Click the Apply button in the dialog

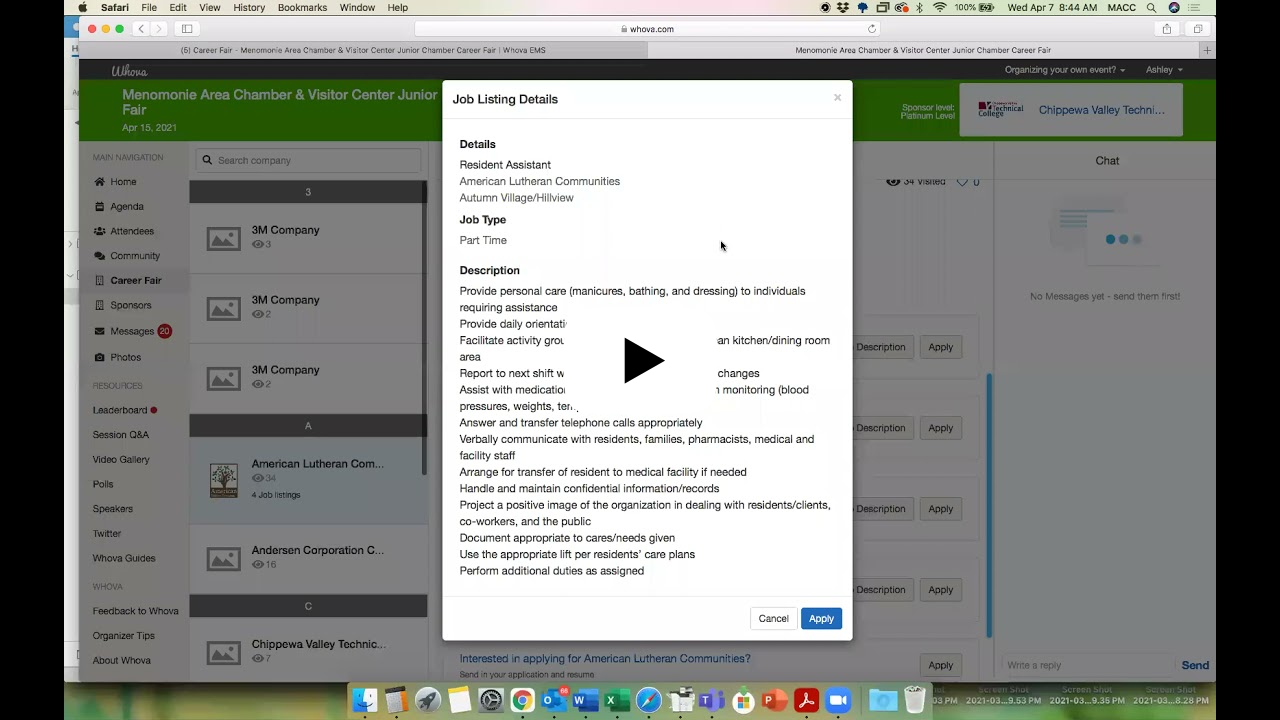tap(821, 619)
